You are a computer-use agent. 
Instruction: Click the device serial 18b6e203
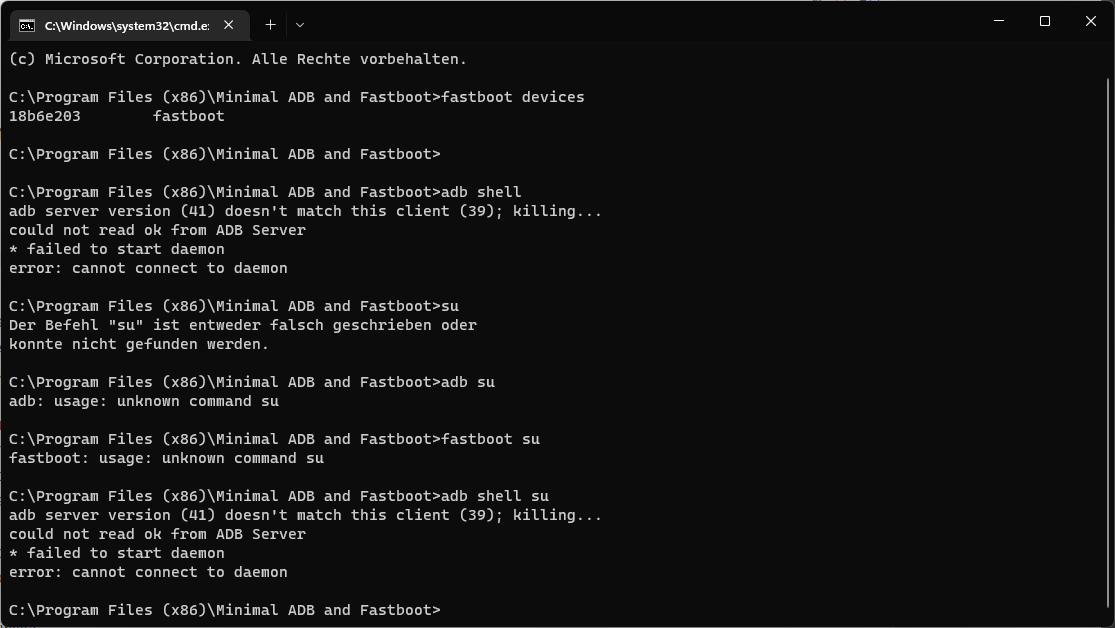click(45, 116)
